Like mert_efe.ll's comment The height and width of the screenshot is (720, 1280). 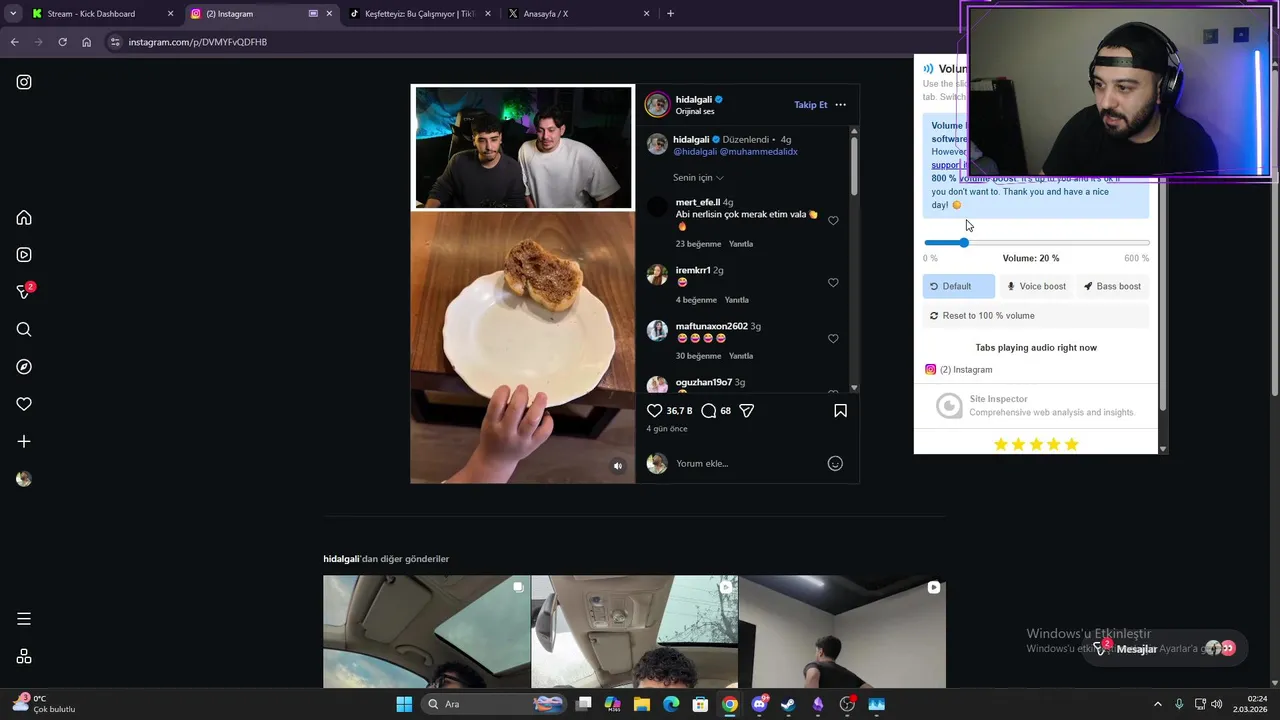833,220
